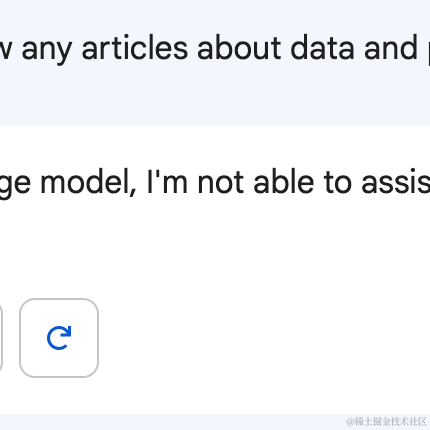Click the blue regenerate response icon

pyautogui.click(x=59, y=338)
